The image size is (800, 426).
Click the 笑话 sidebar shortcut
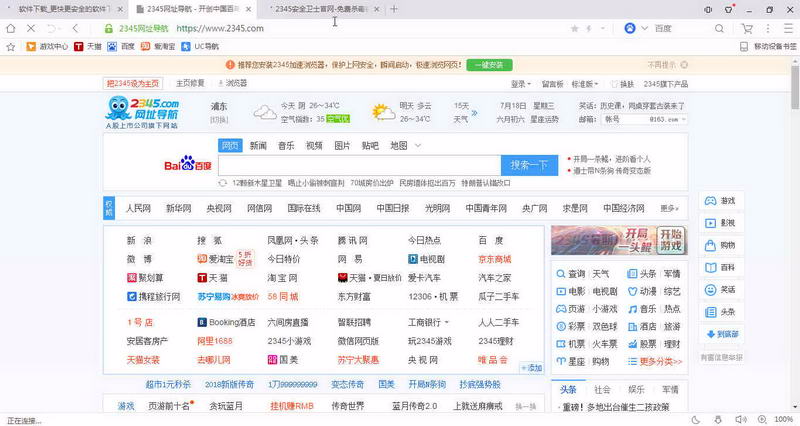tap(720, 290)
